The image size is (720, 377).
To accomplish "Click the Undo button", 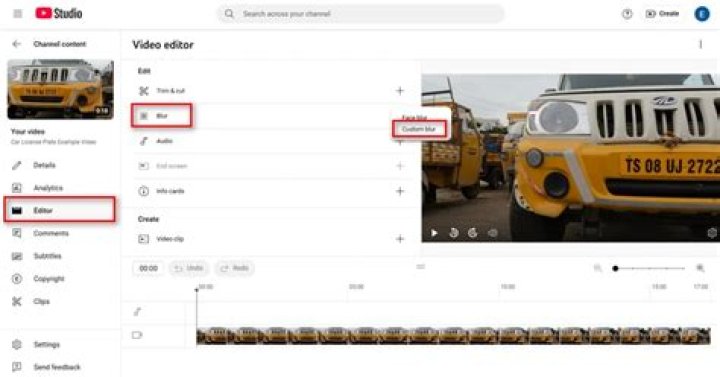I will point(189,268).
